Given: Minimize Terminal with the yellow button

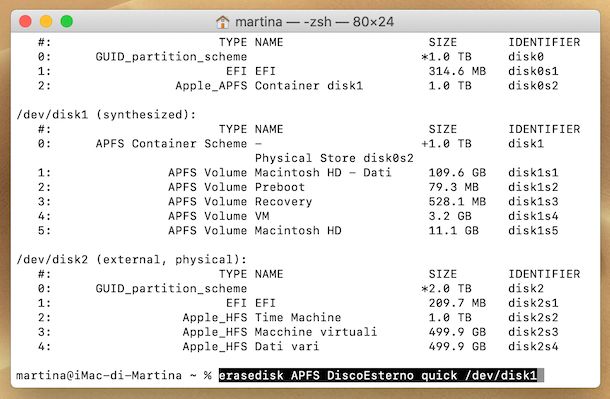Looking at the screenshot, I should point(46,21).
